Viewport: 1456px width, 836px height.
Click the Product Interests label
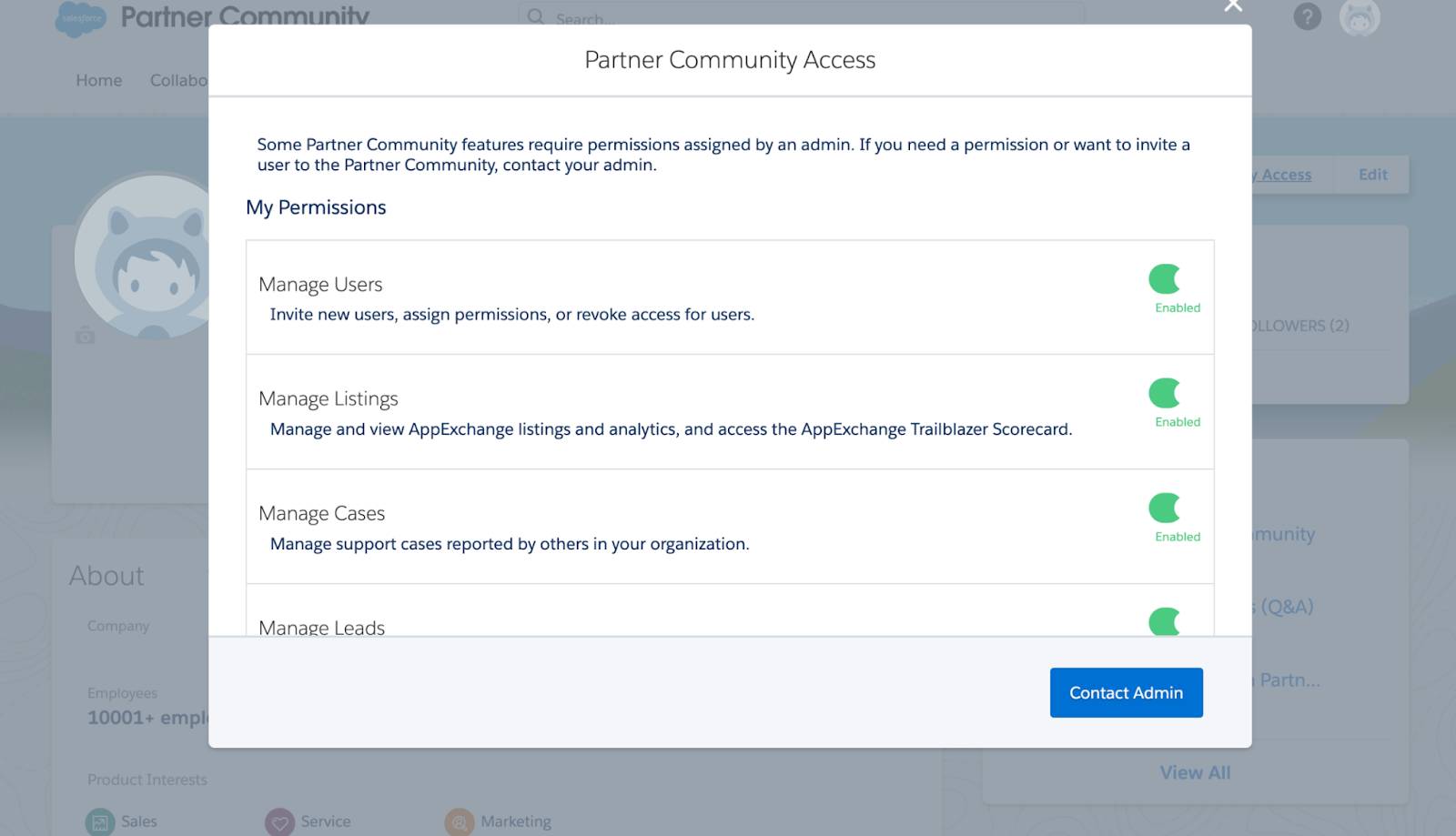147,780
